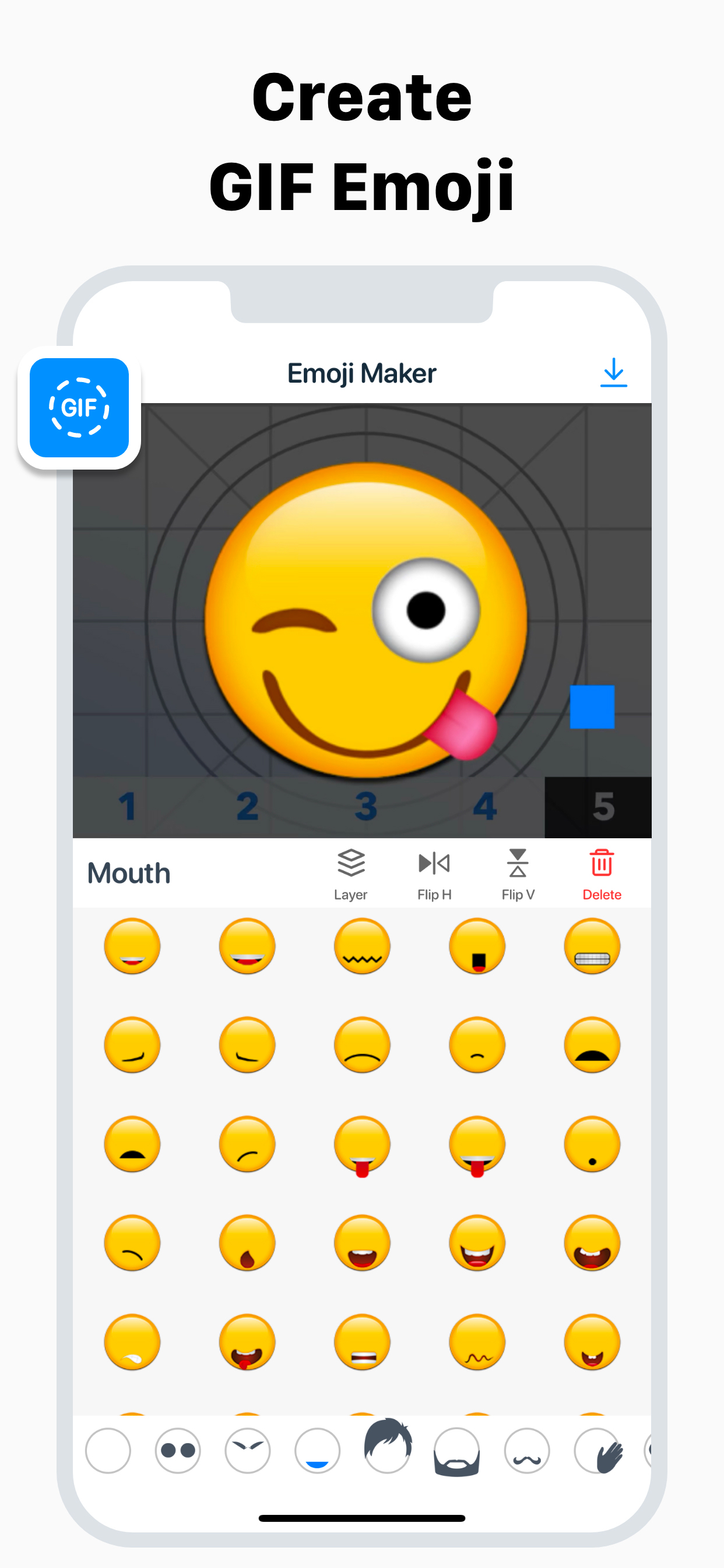Choose the slight open smile mouth
This screenshot has width=724, height=1568.
click(132, 946)
